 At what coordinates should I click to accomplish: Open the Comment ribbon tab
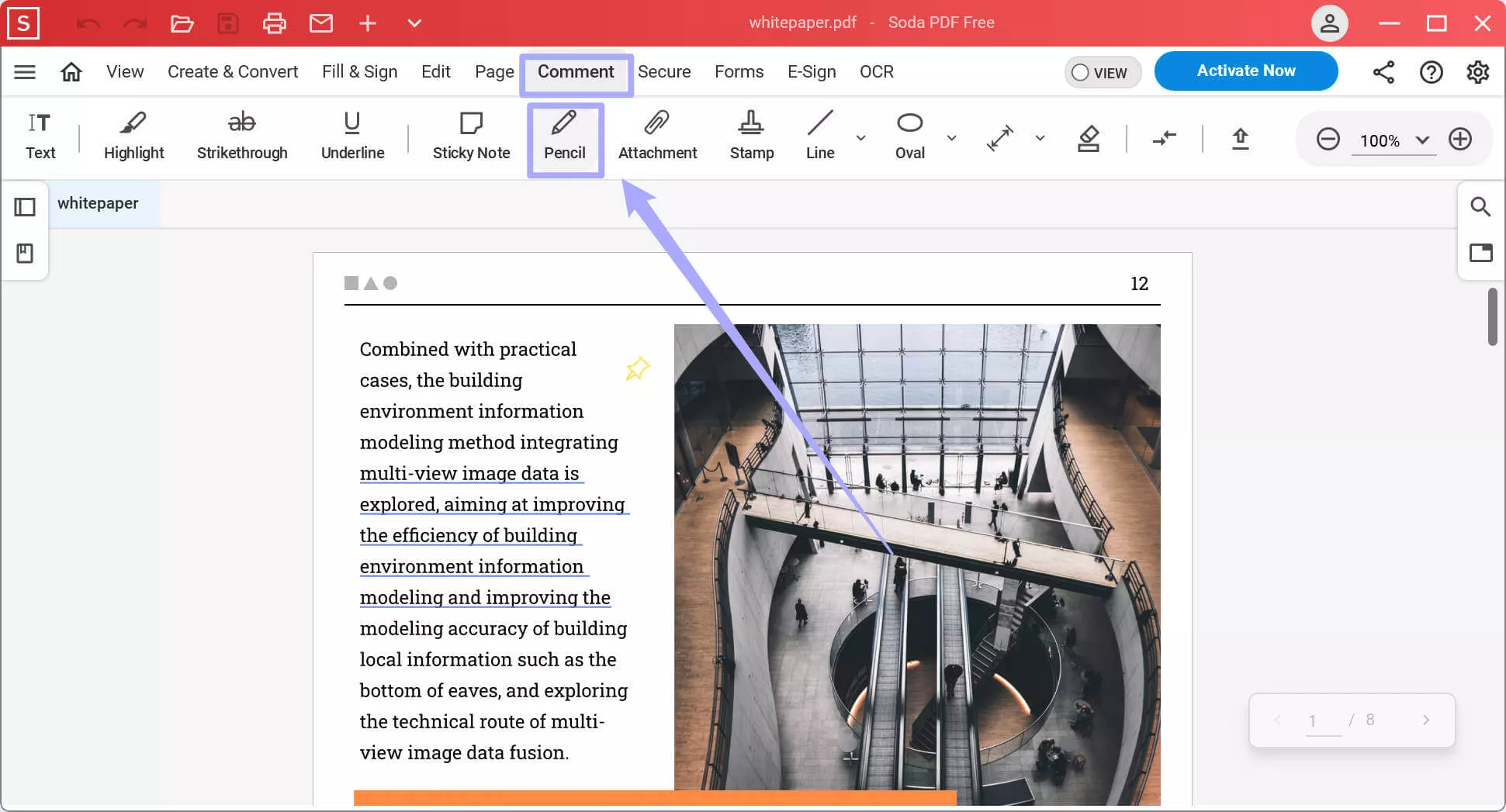(x=576, y=72)
